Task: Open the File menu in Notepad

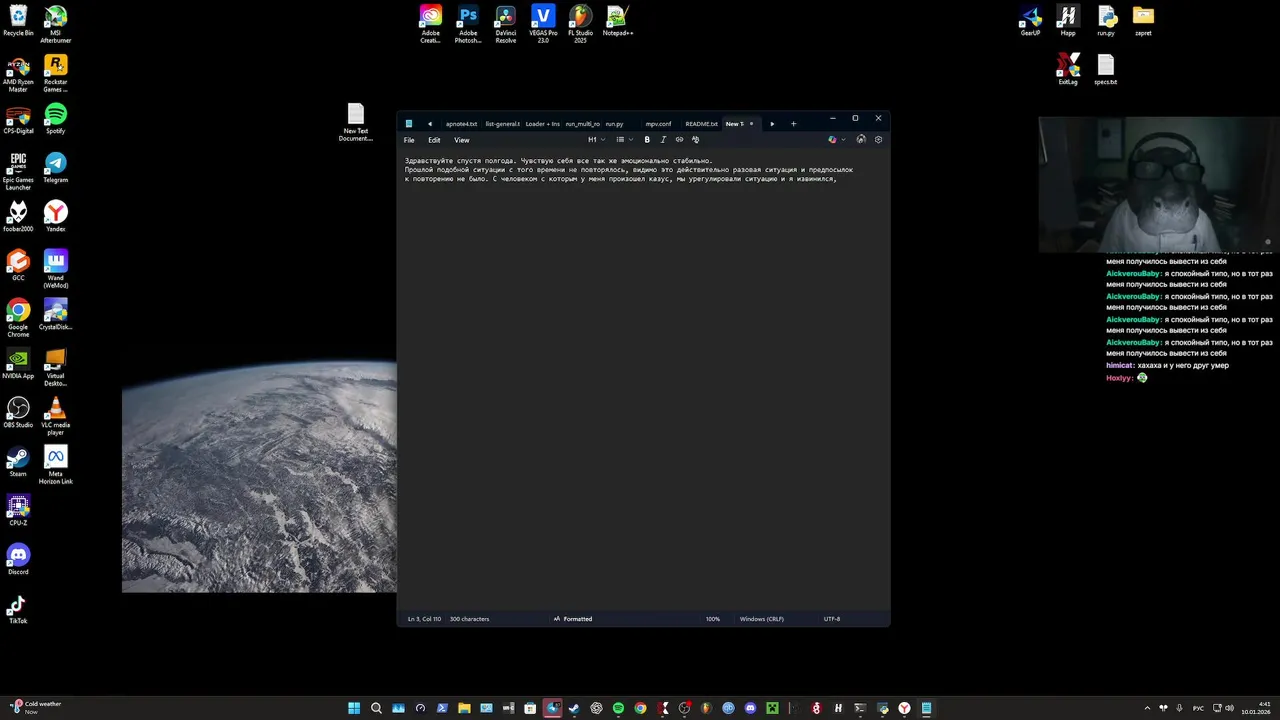Action: 409,140
